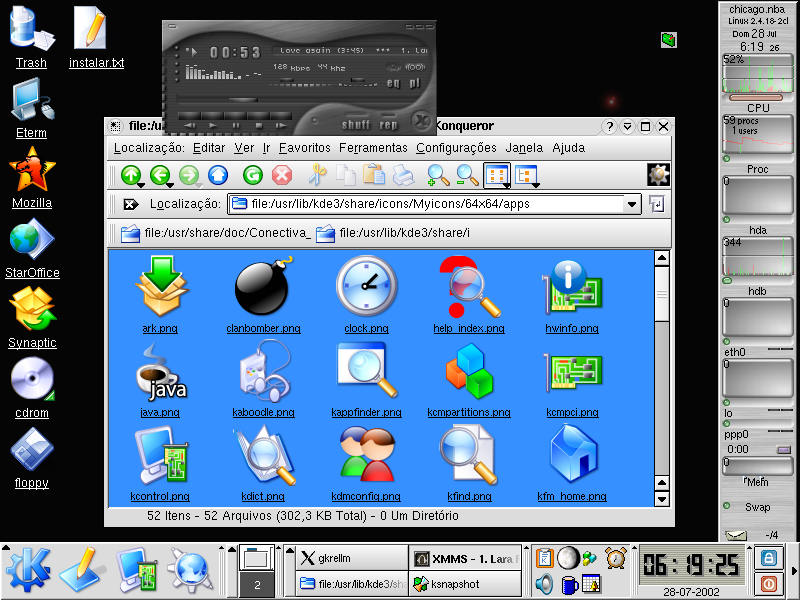The height and width of the screenshot is (600, 800).
Task: Select the kaboodle.png file
Action: [263, 380]
